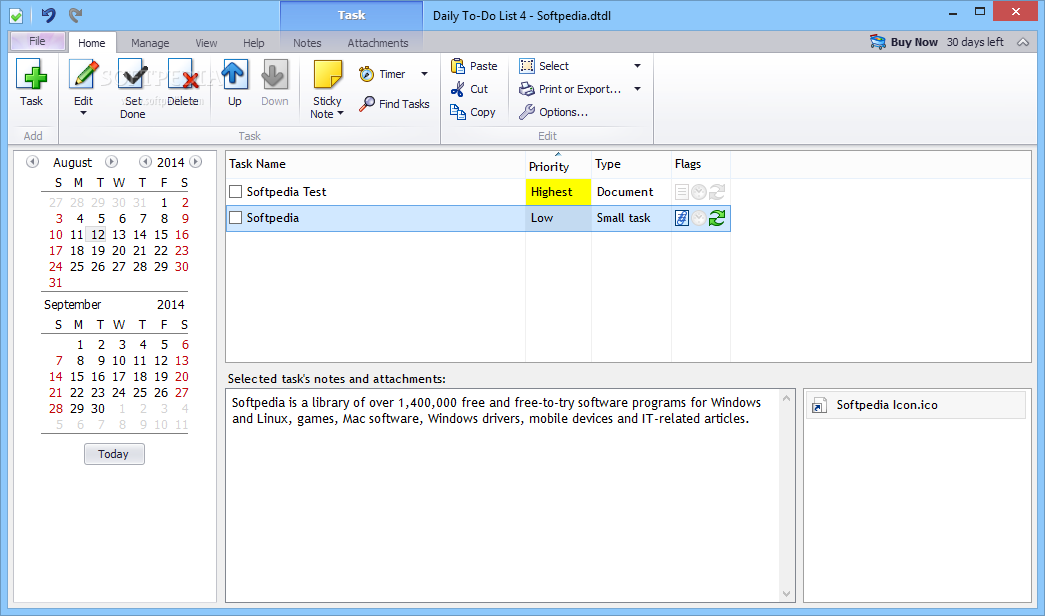Screen dimensions: 1045x616
Task: Switch to the Manage tab
Action: (x=150, y=43)
